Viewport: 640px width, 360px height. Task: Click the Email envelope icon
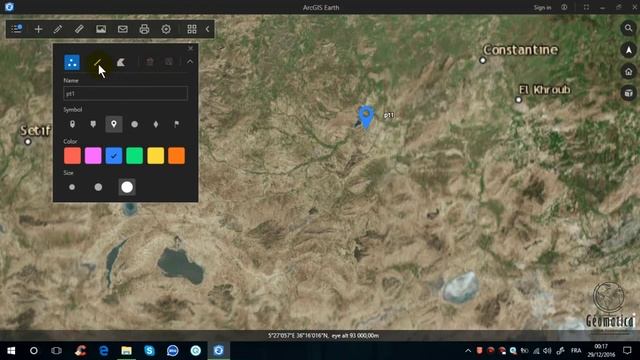tap(122, 29)
